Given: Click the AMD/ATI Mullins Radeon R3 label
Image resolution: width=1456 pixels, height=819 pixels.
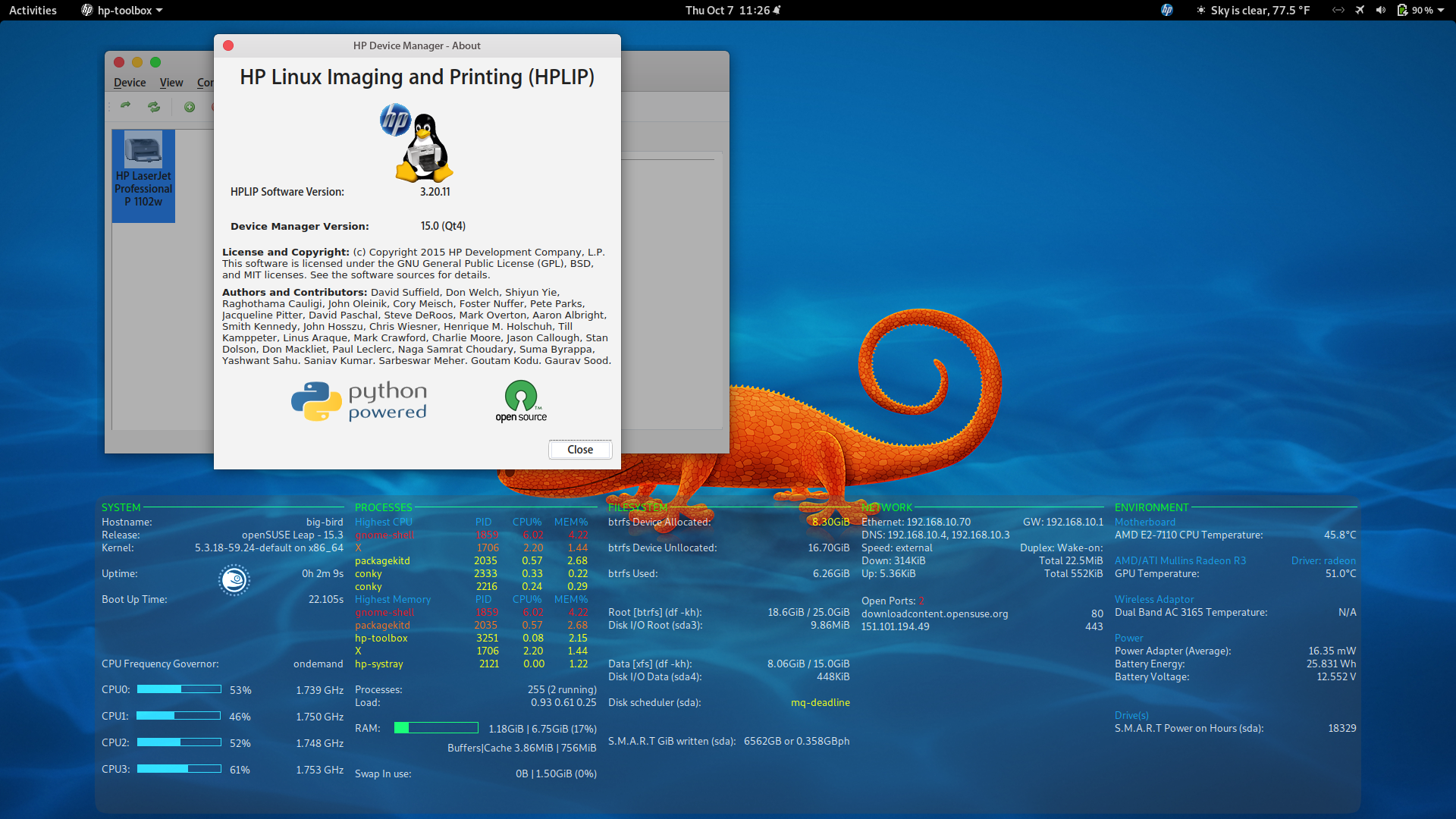Looking at the screenshot, I should coord(1181,560).
